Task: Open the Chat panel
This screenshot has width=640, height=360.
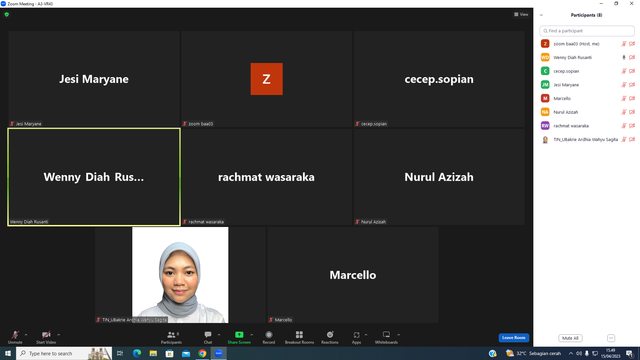Action: [x=208, y=337]
